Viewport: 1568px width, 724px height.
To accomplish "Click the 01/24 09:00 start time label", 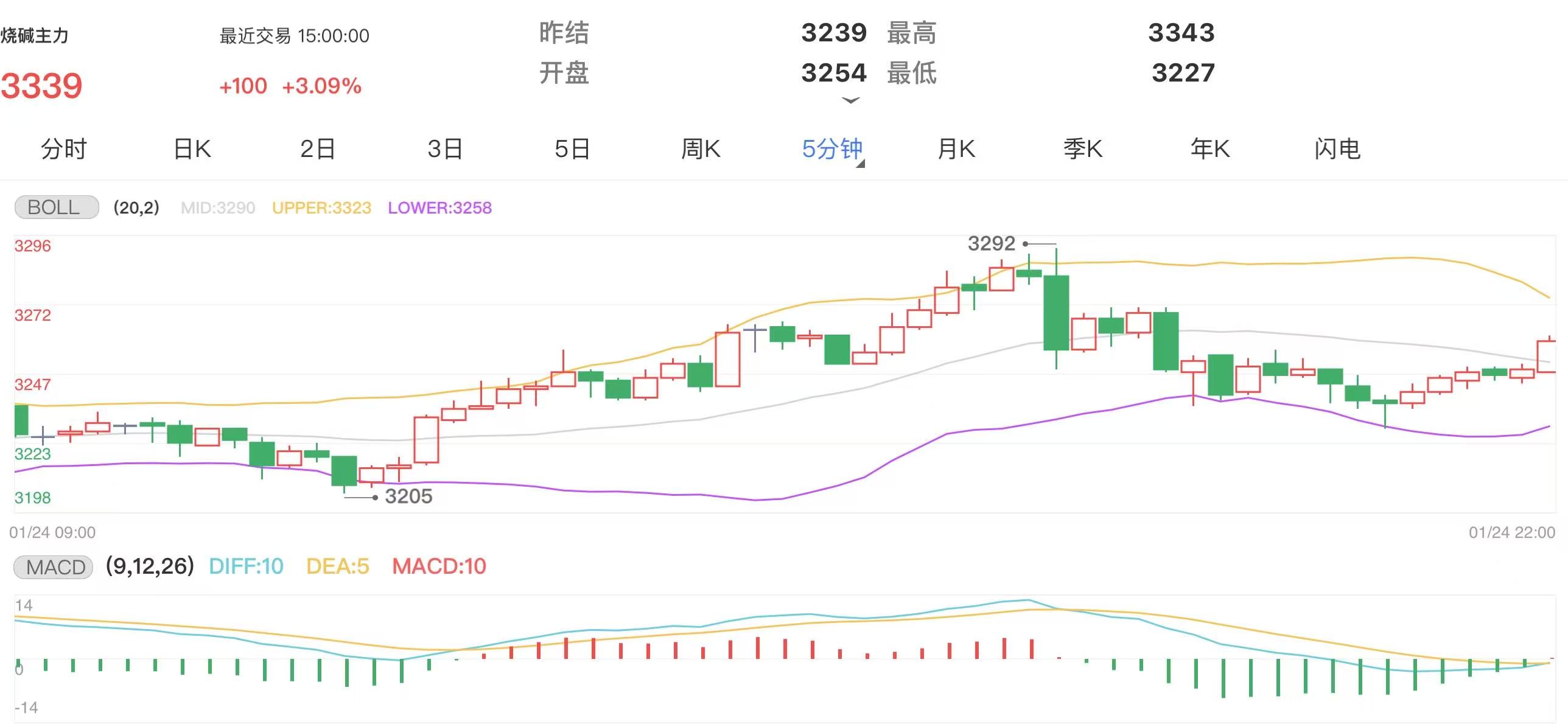I will click(x=52, y=533).
